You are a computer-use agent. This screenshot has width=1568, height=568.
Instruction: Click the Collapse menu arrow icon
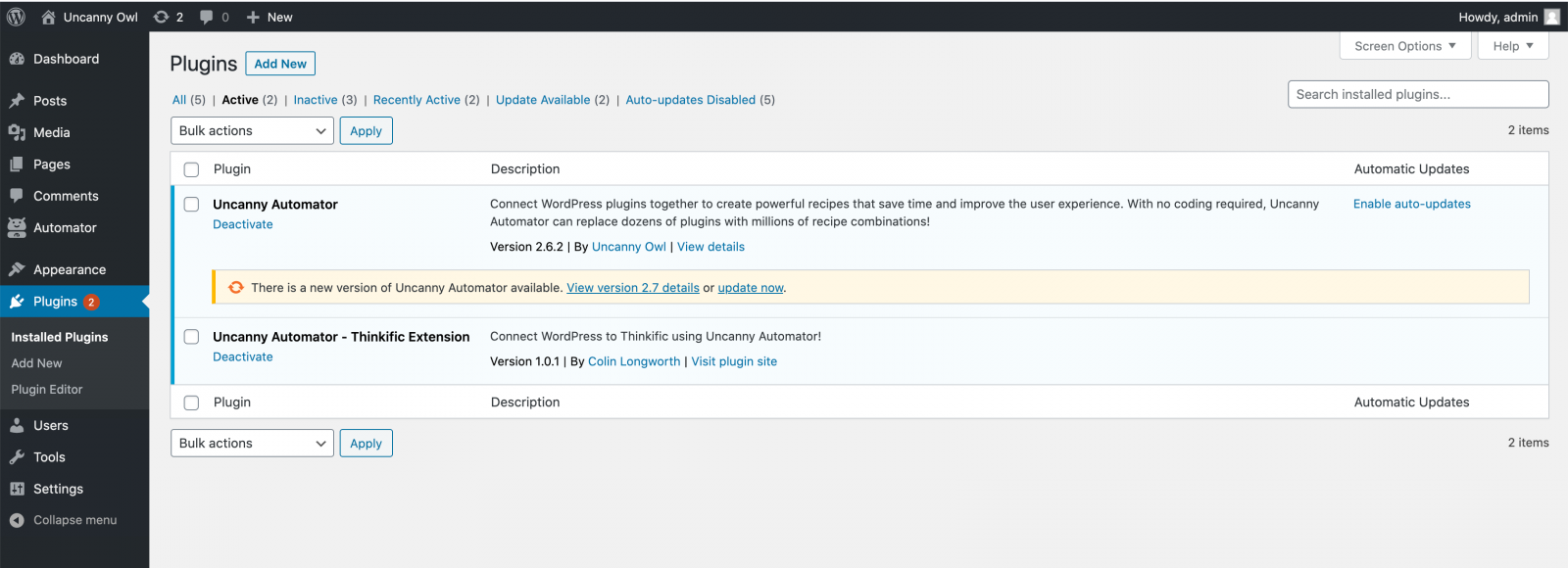17,520
